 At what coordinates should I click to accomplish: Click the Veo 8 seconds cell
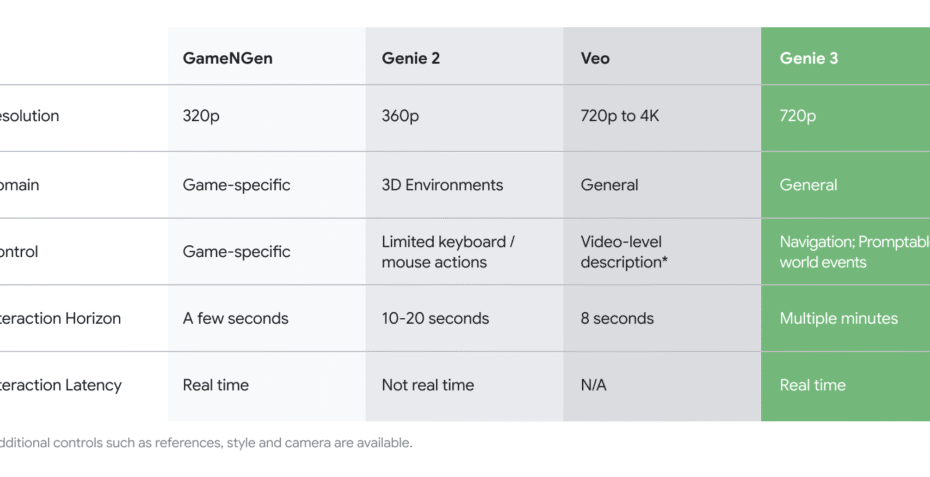tap(662, 318)
